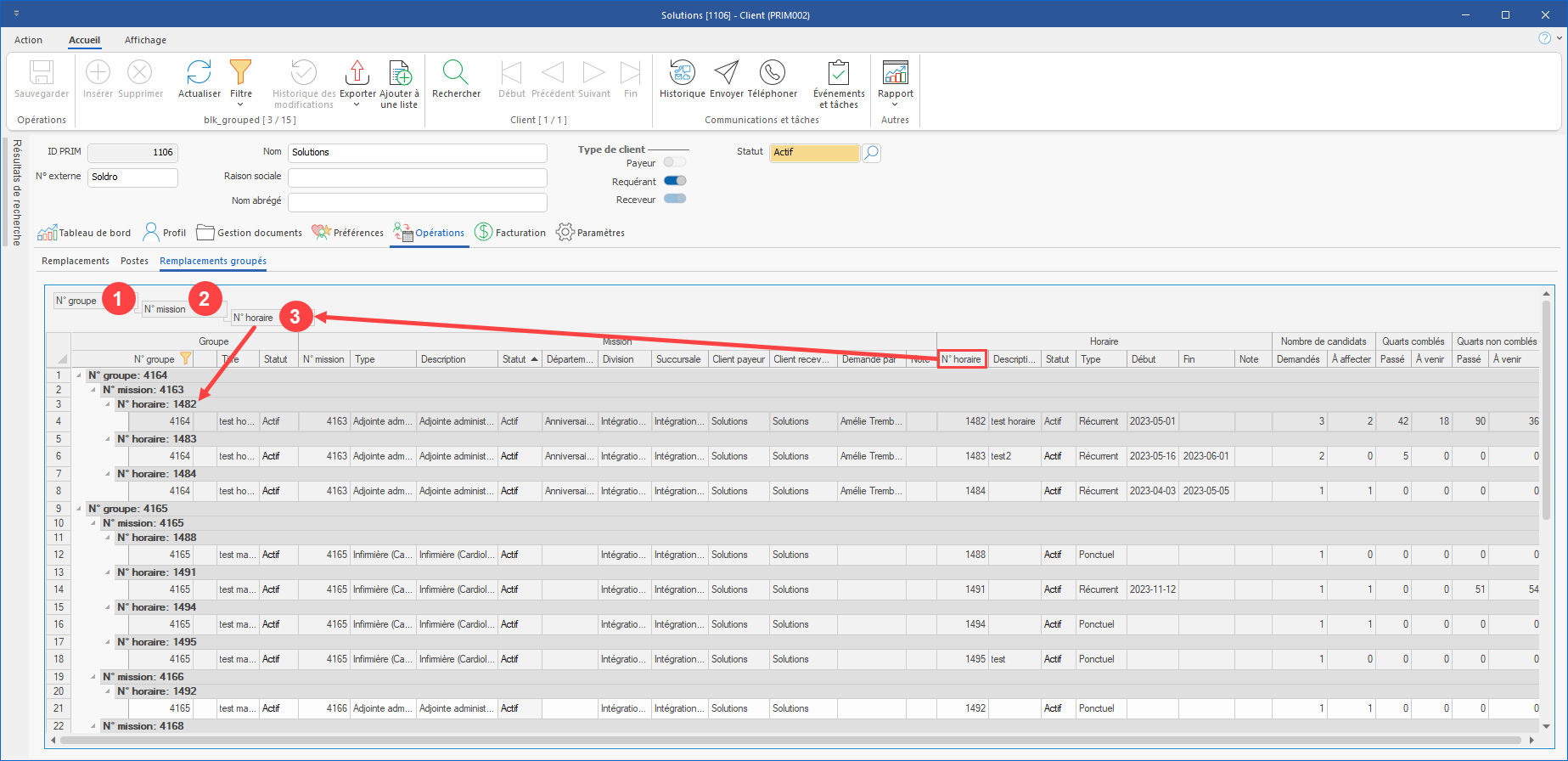
Task: Switch to the Affichage ribbon tab
Action: tap(145, 40)
